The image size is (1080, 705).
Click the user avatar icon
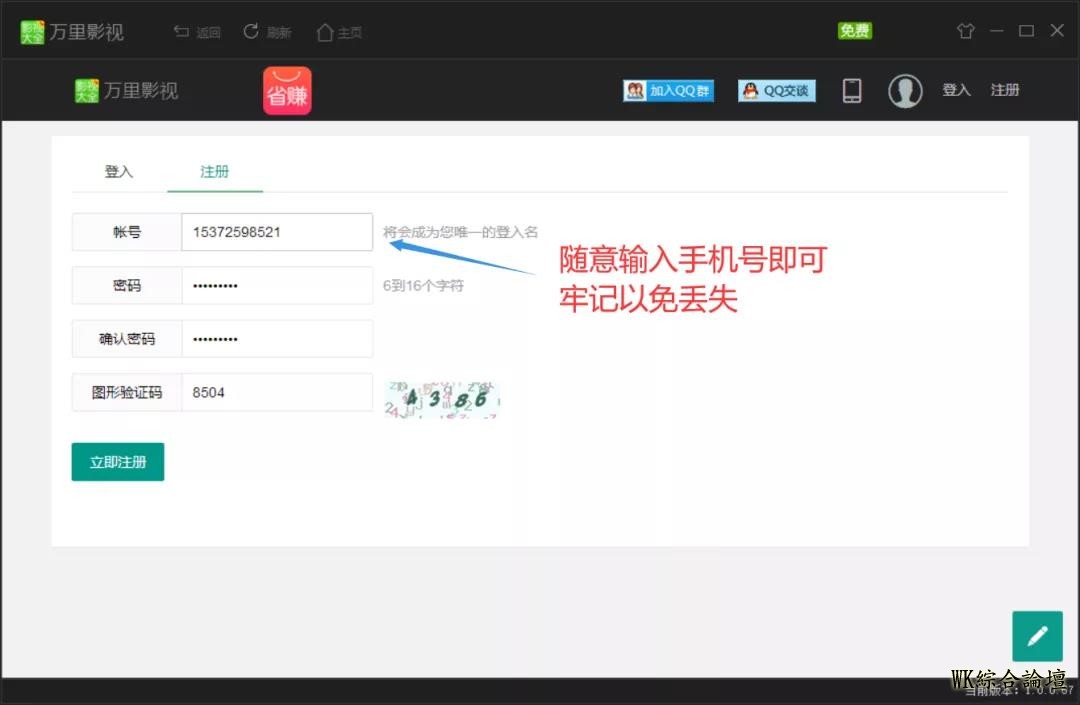(x=905, y=91)
